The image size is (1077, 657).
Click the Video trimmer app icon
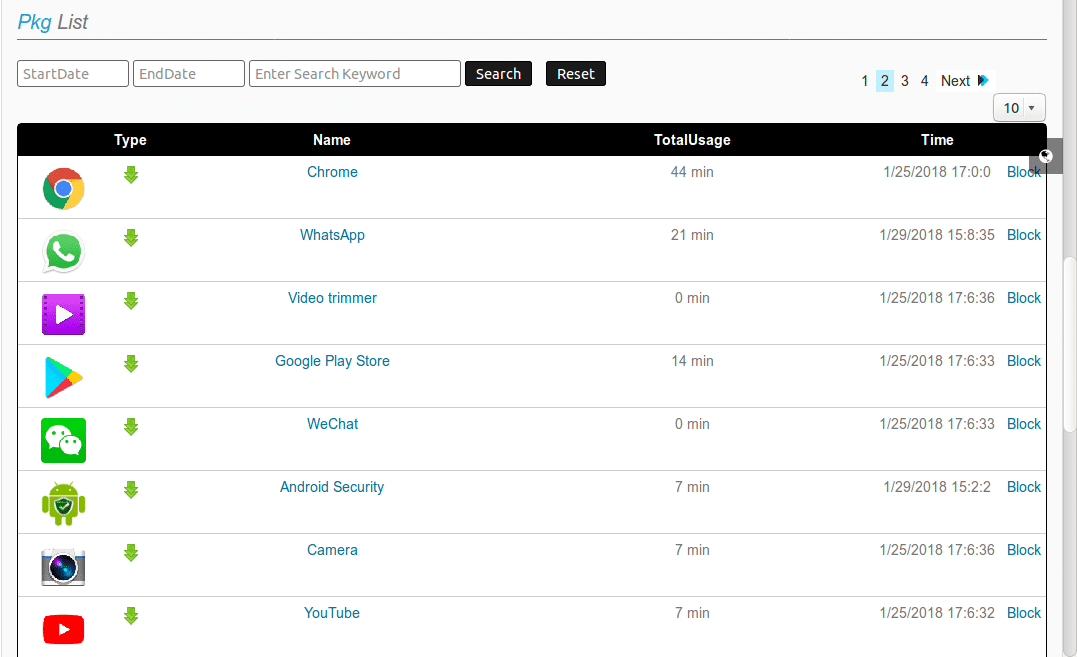(63, 314)
